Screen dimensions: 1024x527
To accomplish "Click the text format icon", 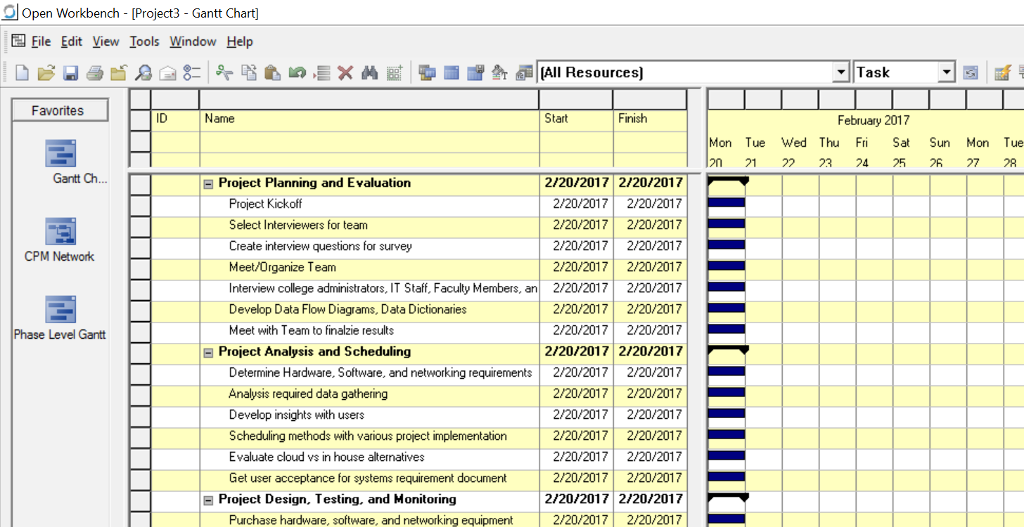I will 500,72.
